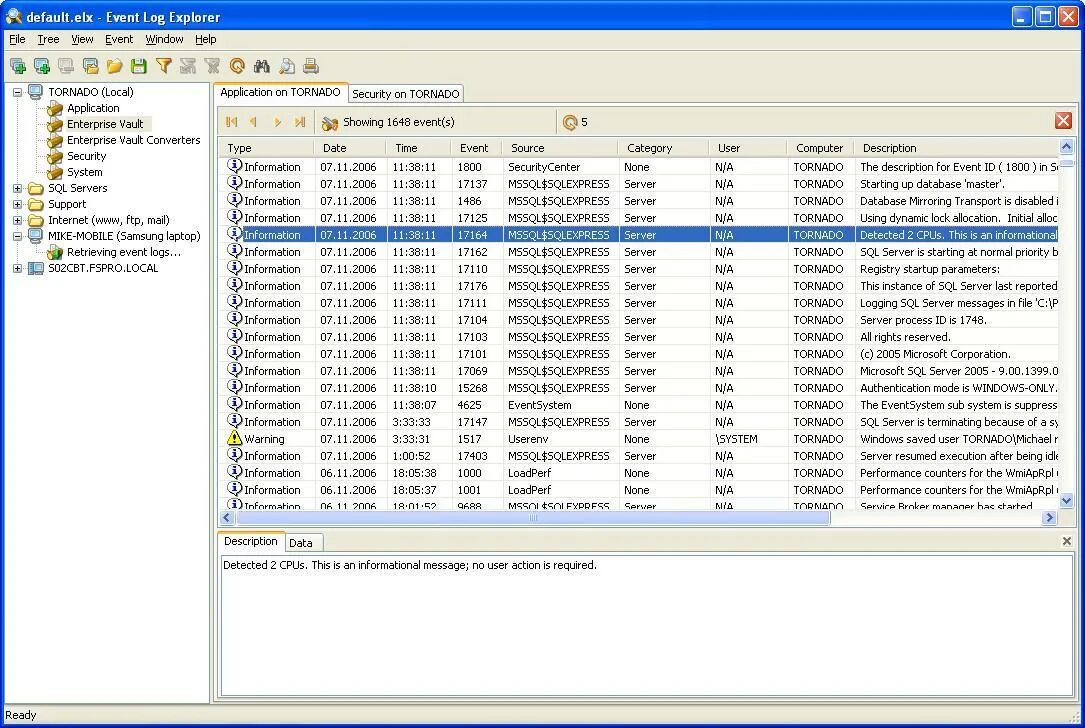Open the Tree menu
The height and width of the screenshot is (728, 1085).
point(48,39)
